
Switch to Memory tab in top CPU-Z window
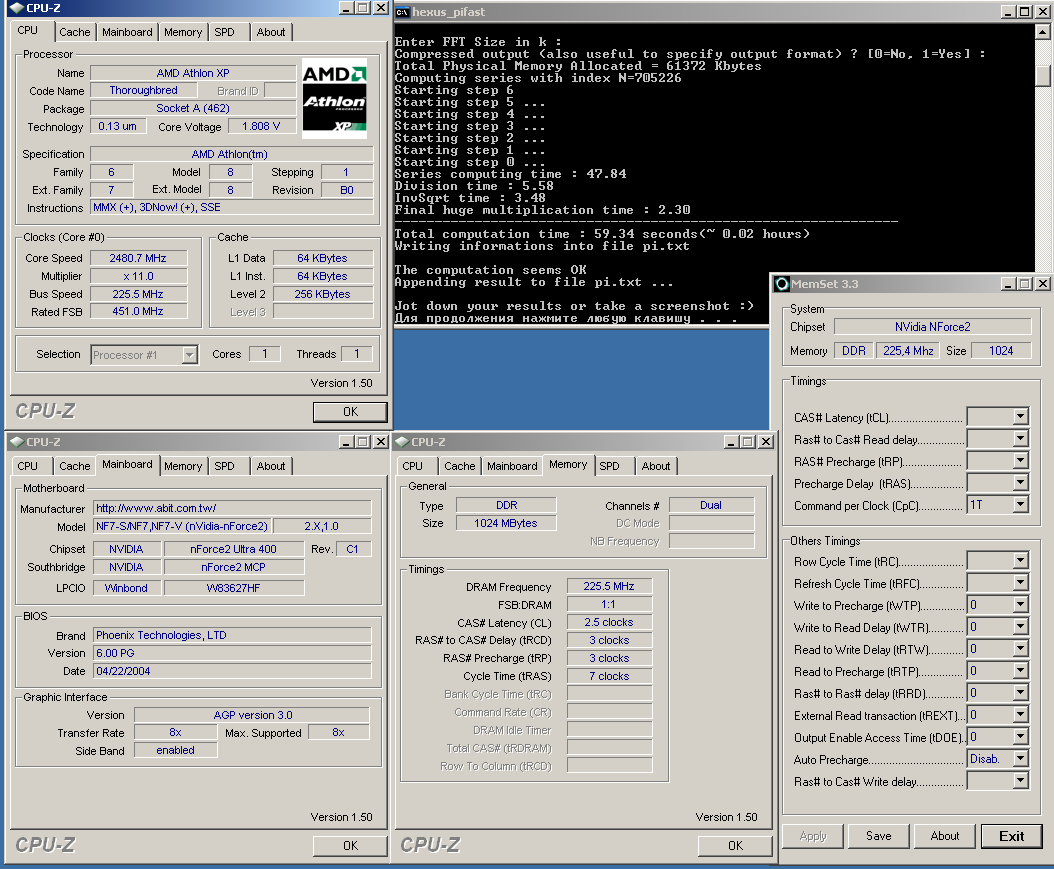point(183,32)
